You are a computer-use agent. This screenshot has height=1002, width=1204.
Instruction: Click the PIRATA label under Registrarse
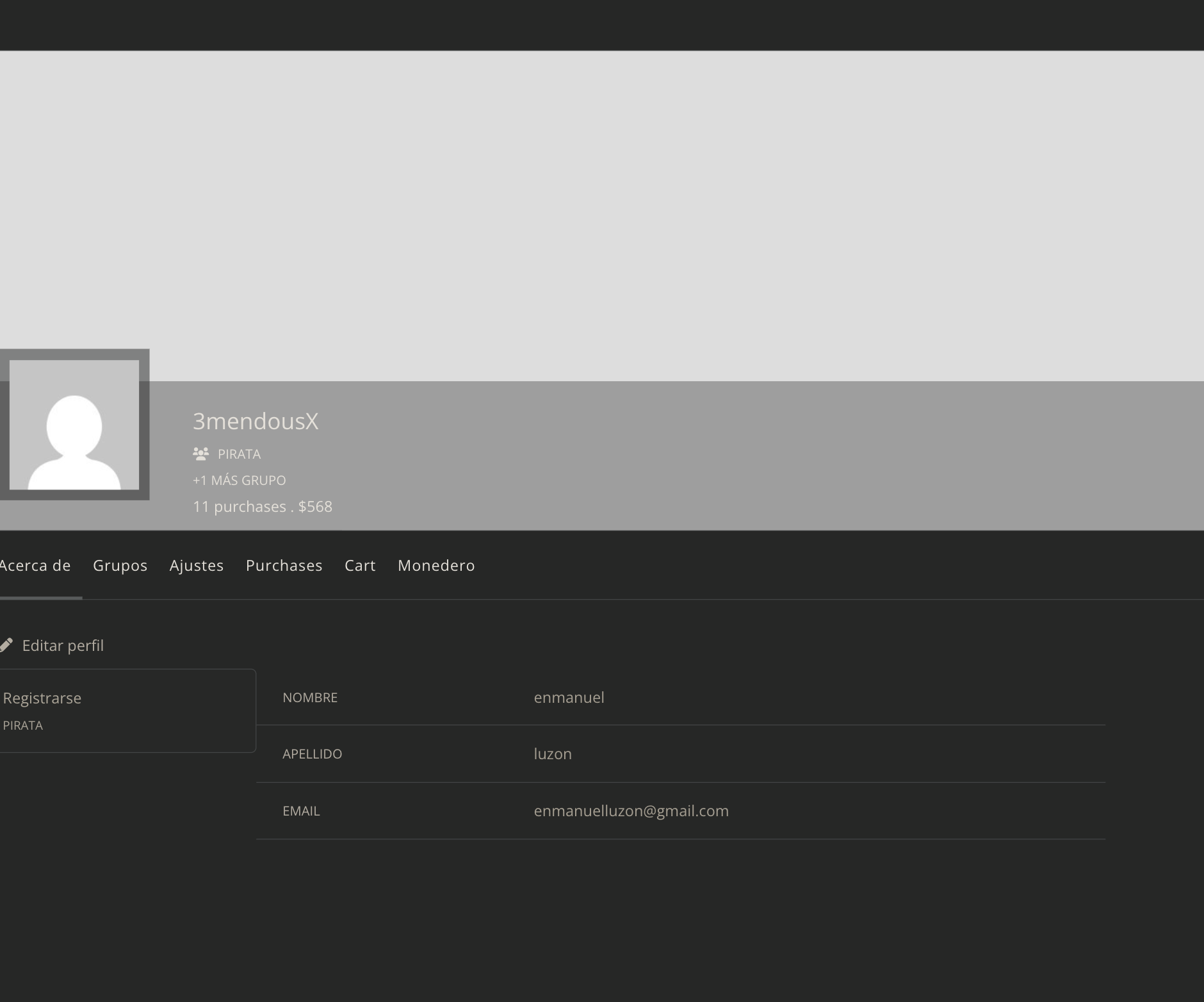tap(23, 726)
